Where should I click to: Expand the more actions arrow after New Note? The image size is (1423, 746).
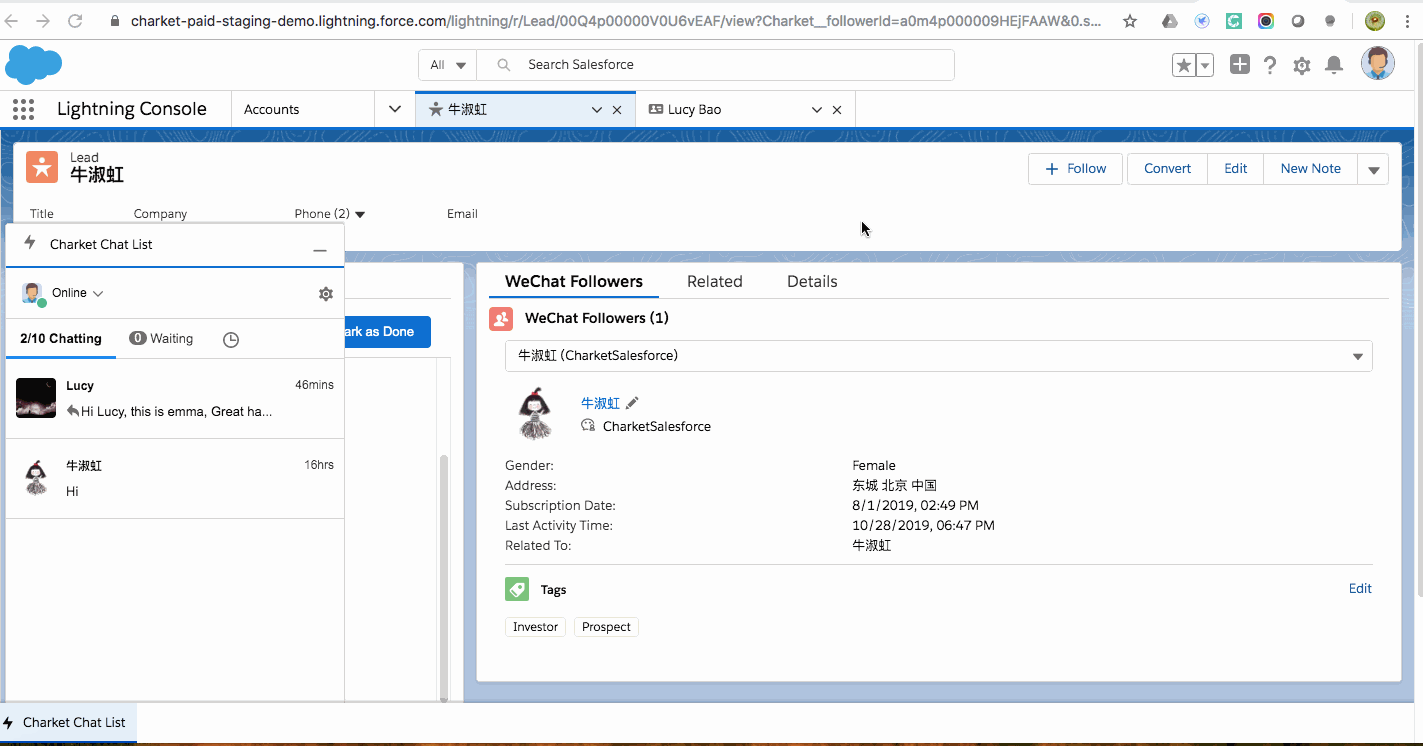1373,169
